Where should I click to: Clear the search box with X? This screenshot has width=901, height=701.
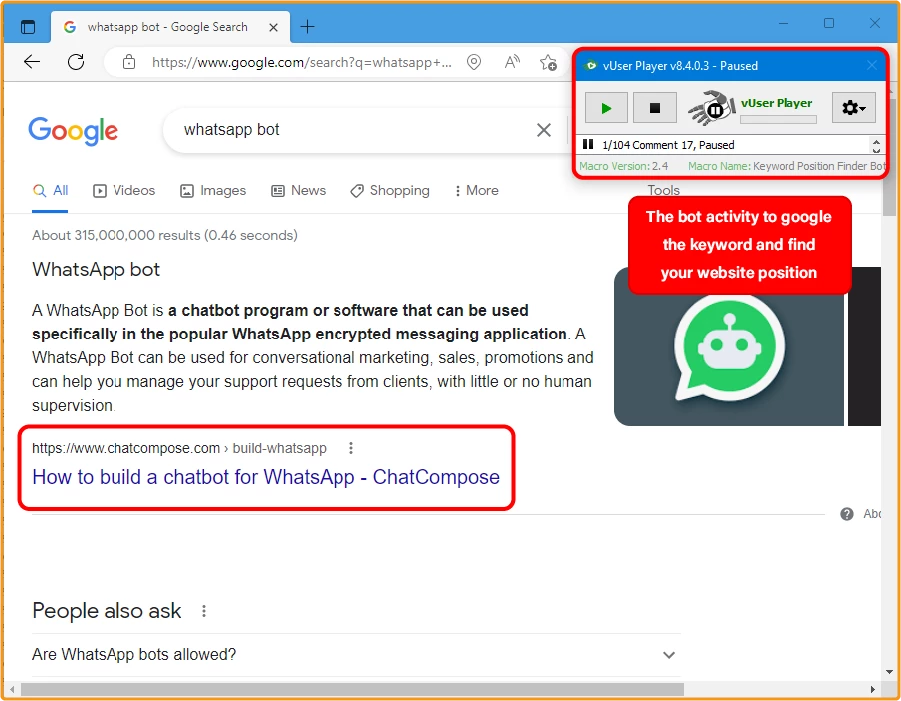click(544, 130)
